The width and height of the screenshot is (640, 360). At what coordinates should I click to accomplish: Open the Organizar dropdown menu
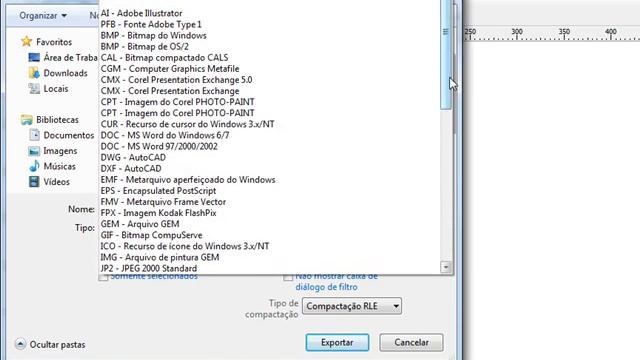(x=43, y=16)
